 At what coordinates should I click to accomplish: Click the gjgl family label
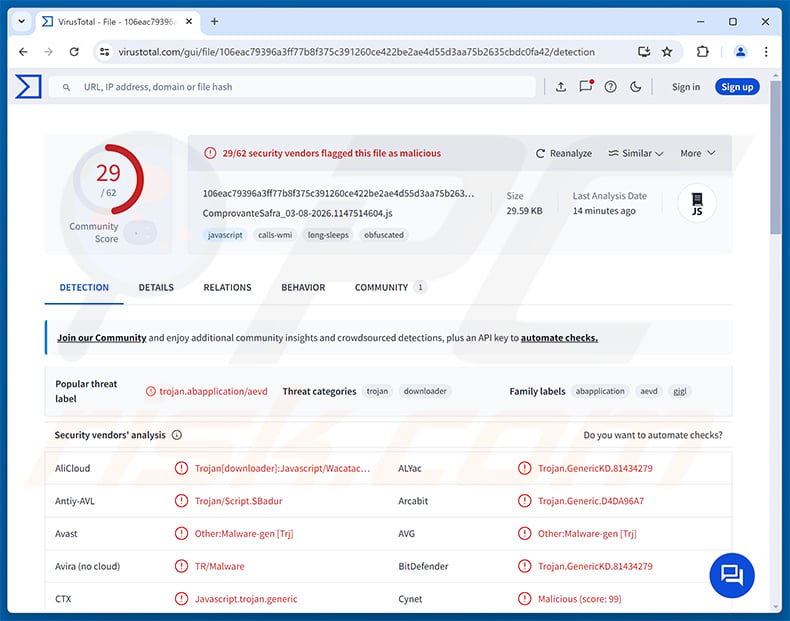[x=680, y=391]
